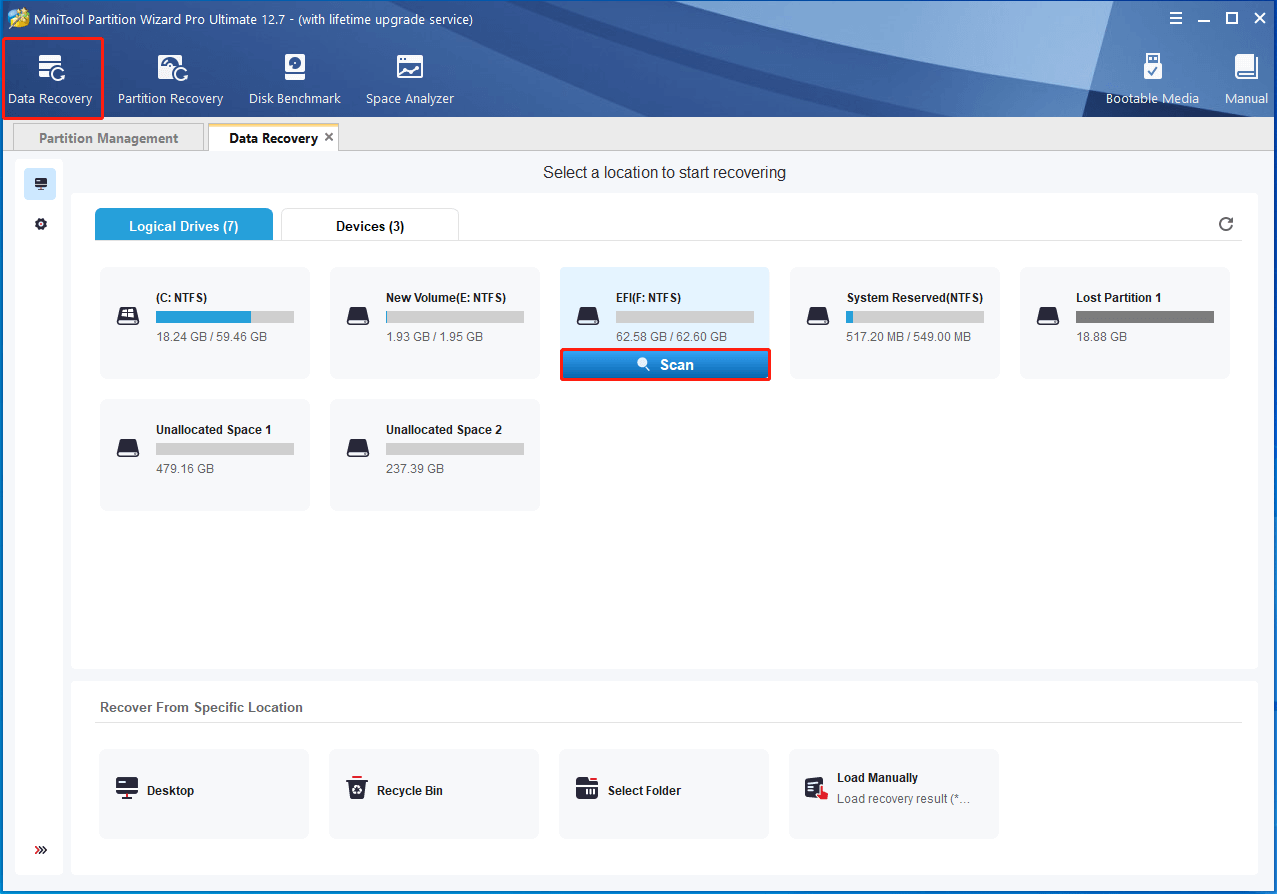Click the MiniTool app logo in title bar
The image size is (1277, 894).
[19, 19]
